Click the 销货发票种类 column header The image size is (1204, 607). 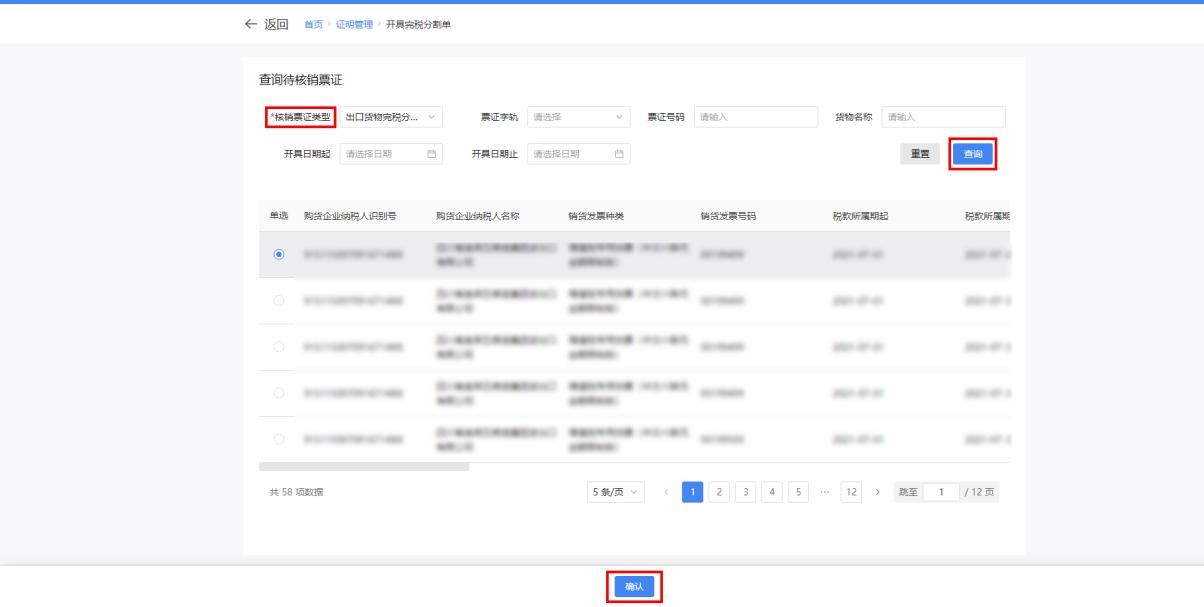(x=596, y=215)
